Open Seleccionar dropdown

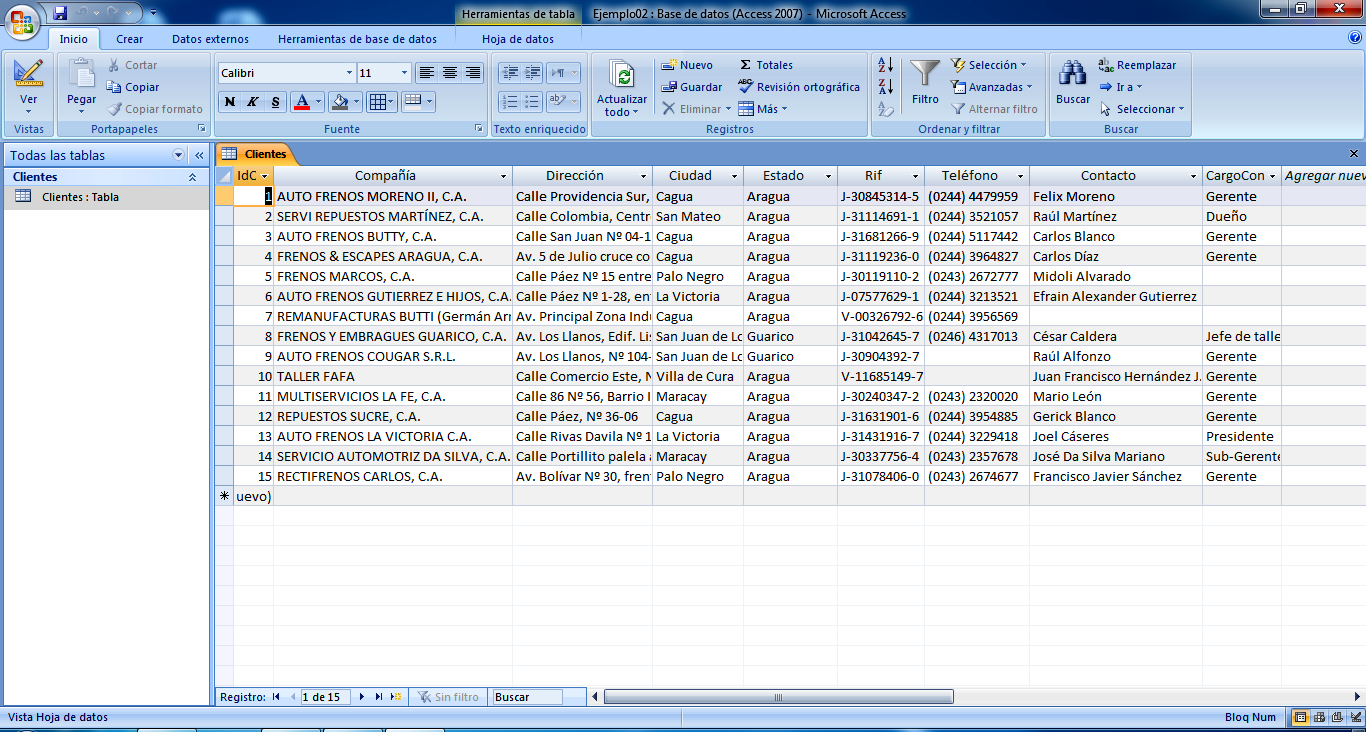point(1141,109)
